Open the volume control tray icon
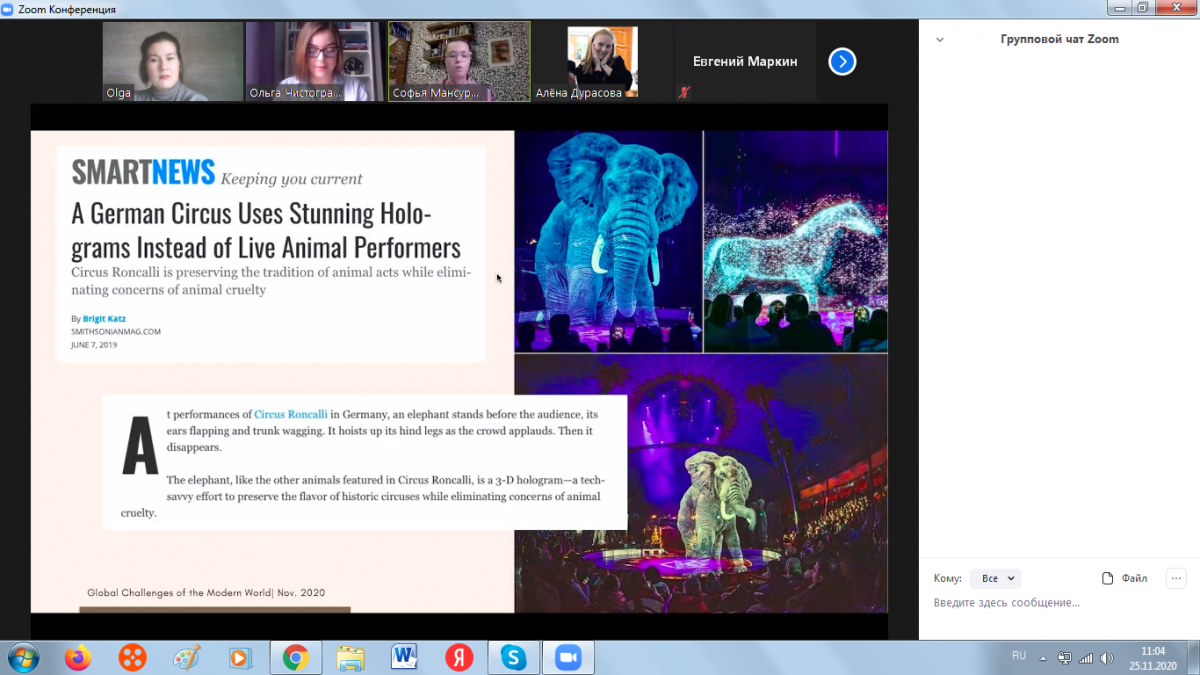 tap(1107, 658)
